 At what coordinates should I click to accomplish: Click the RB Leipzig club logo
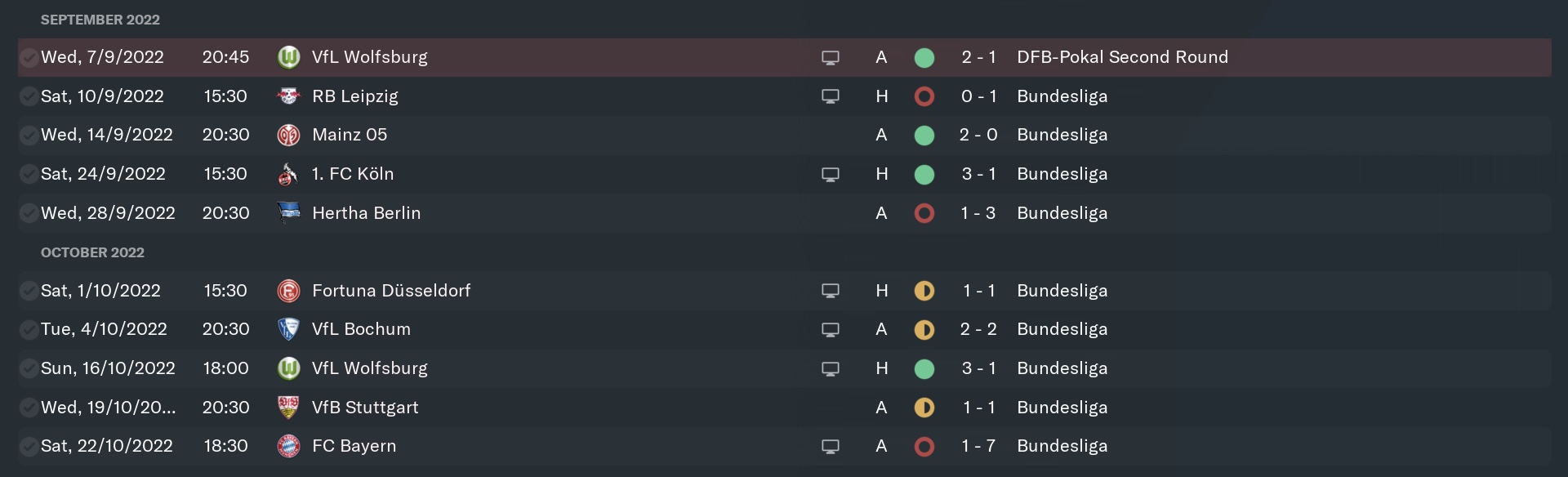[x=288, y=96]
